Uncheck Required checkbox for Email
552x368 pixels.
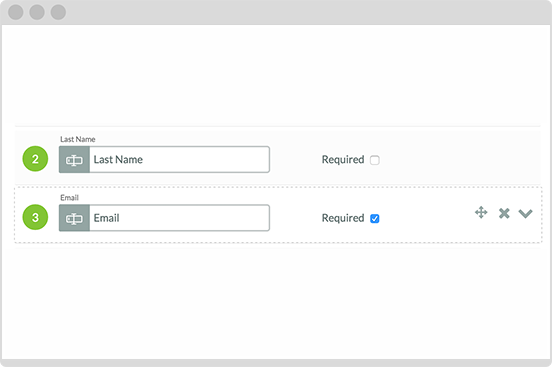[375, 219]
